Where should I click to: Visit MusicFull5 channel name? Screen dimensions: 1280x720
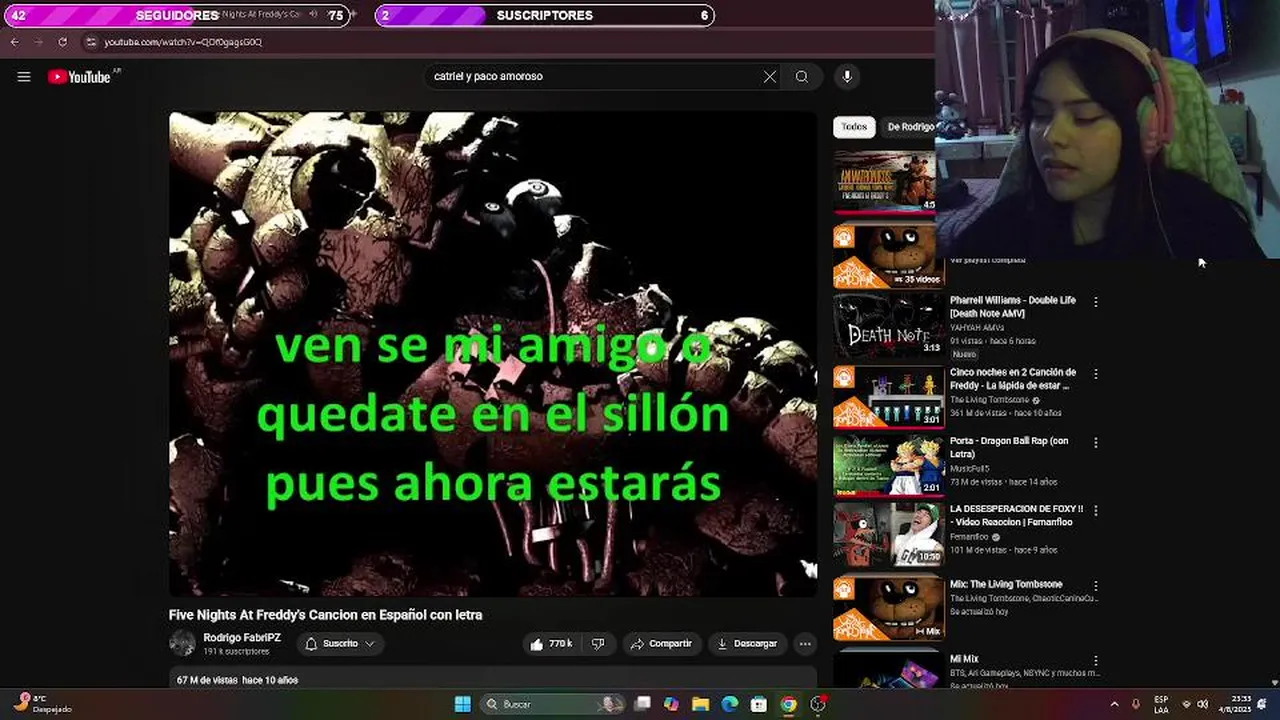coord(969,469)
